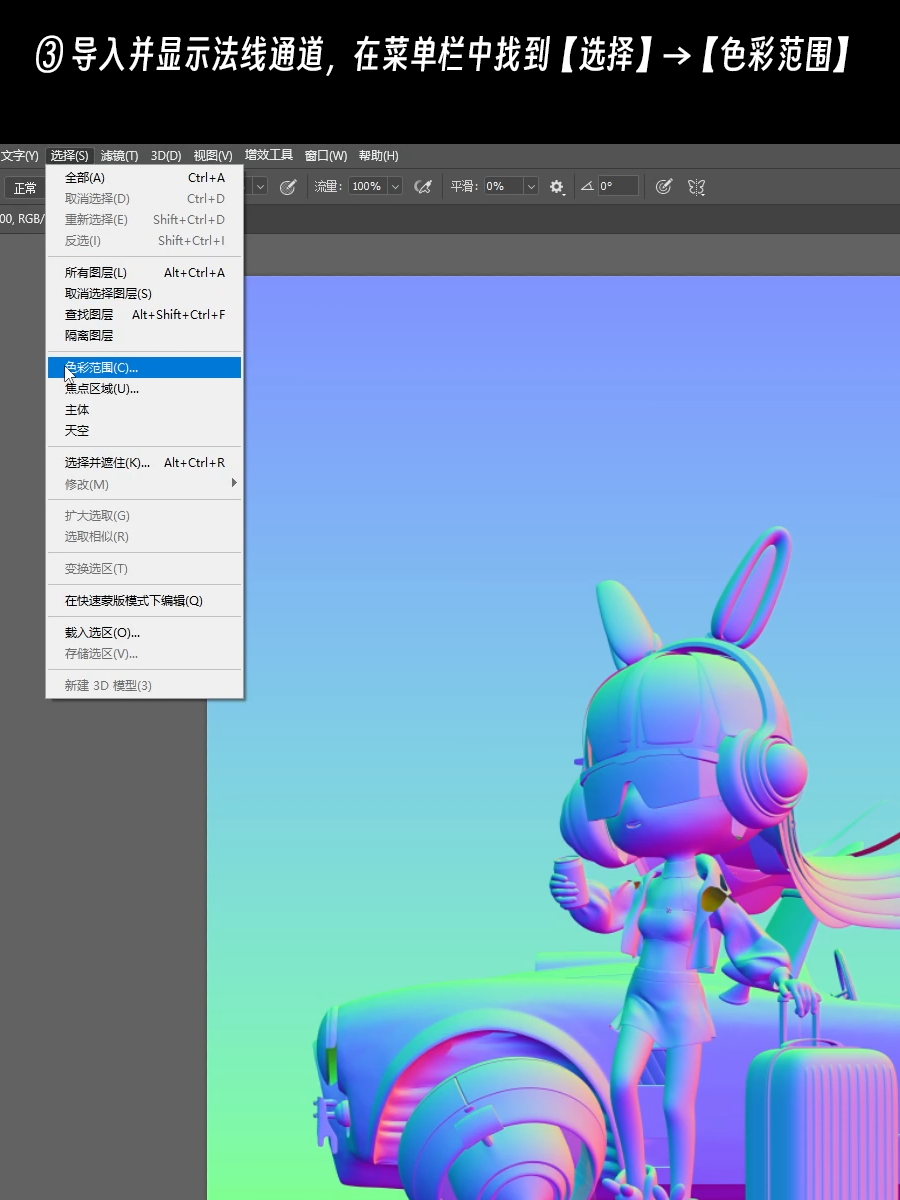This screenshot has height=1200, width=900.
Task: Choose 隔离图层 menu entry
Action: [x=144, y=336]
